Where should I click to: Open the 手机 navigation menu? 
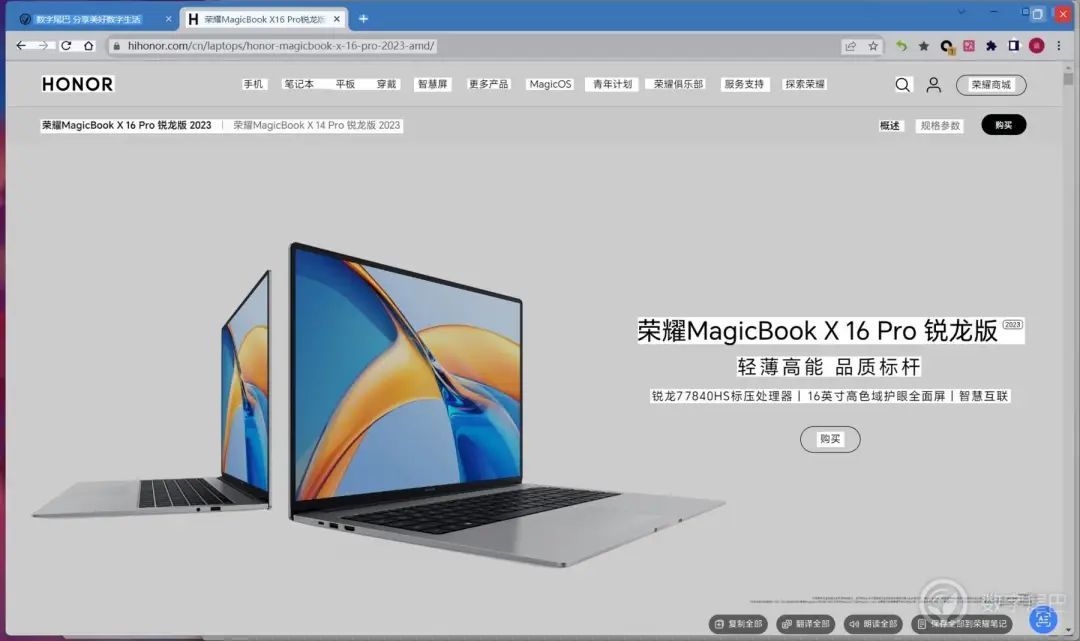point(253,84)
